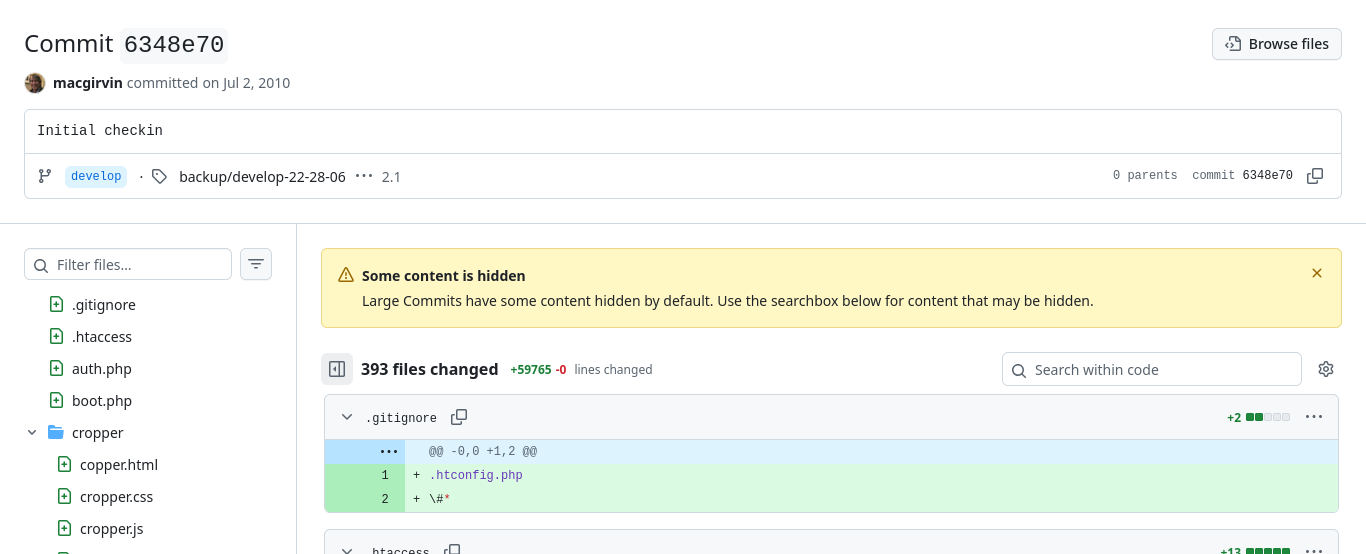Click the Browse files button

tap(1276, 44)
